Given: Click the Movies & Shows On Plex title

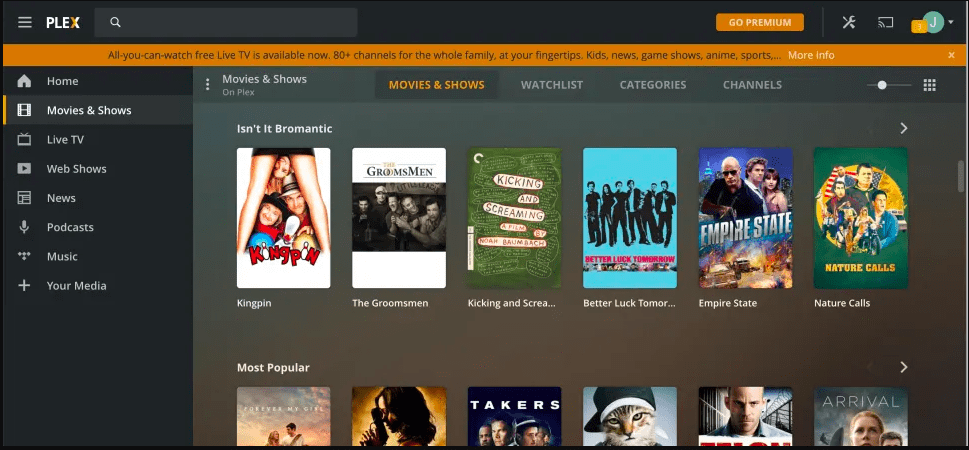Looking at the screenshot, I should 264,85.
